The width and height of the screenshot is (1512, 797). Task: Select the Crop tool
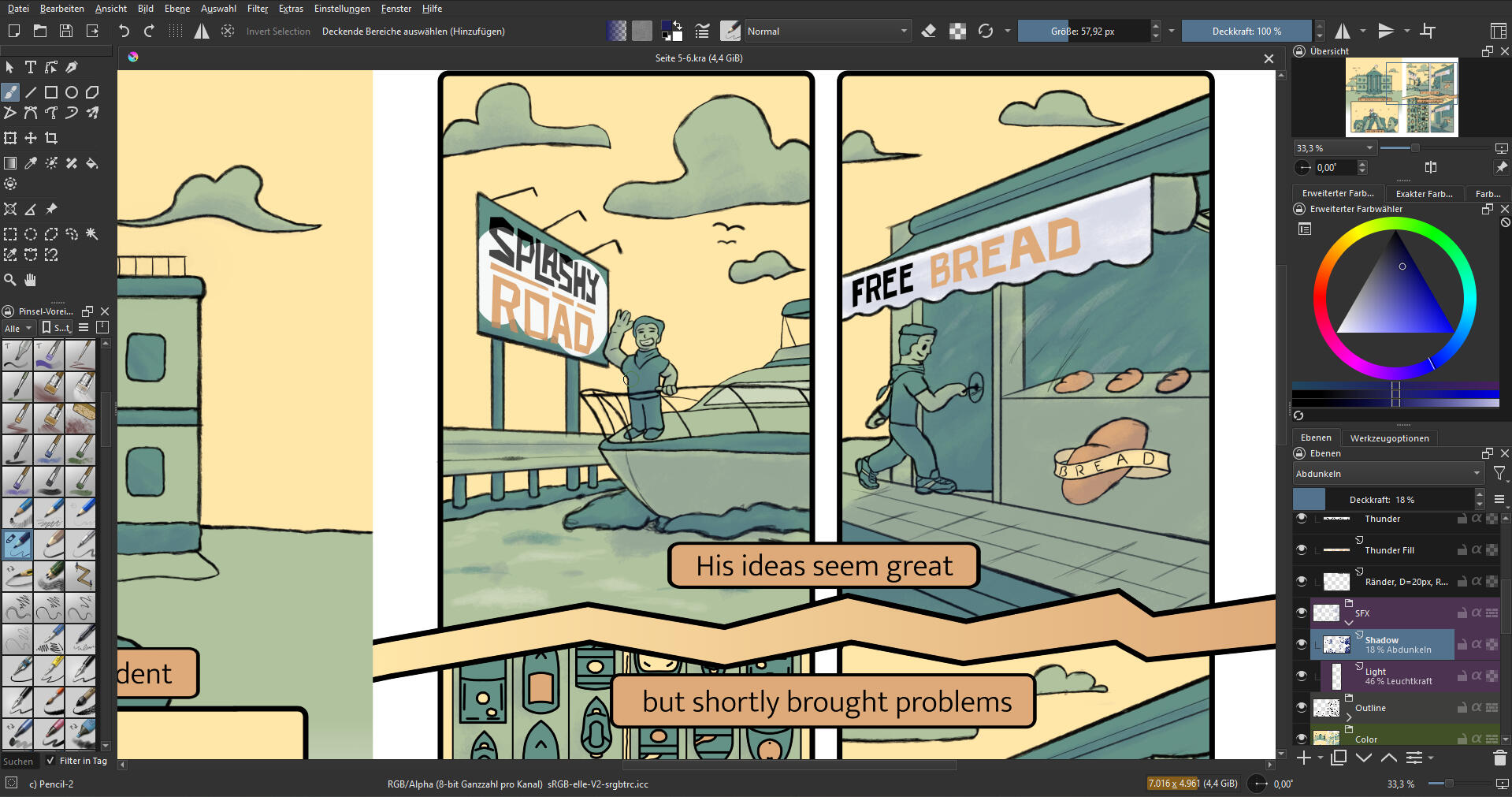[x=51, y=139]
